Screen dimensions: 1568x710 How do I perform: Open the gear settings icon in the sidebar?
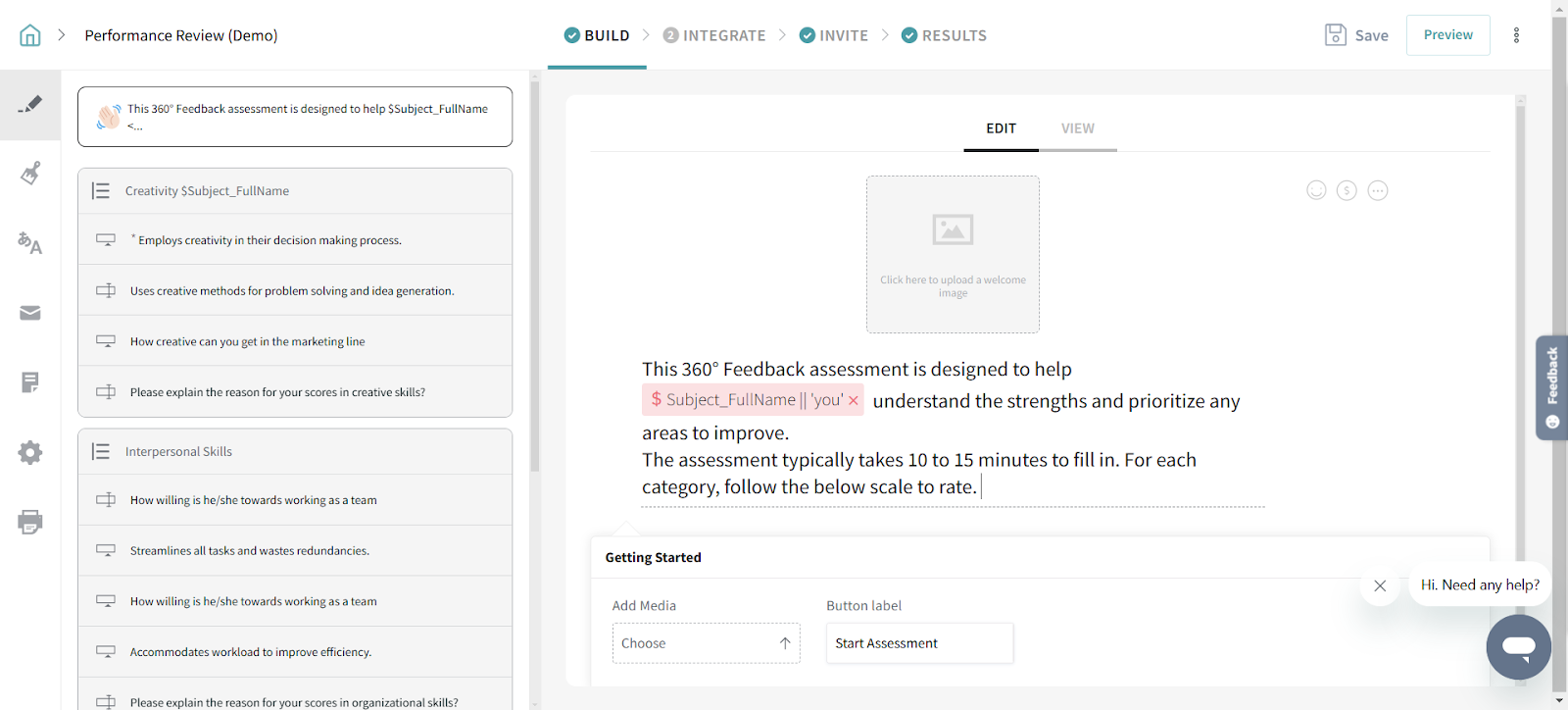(30, 452)
